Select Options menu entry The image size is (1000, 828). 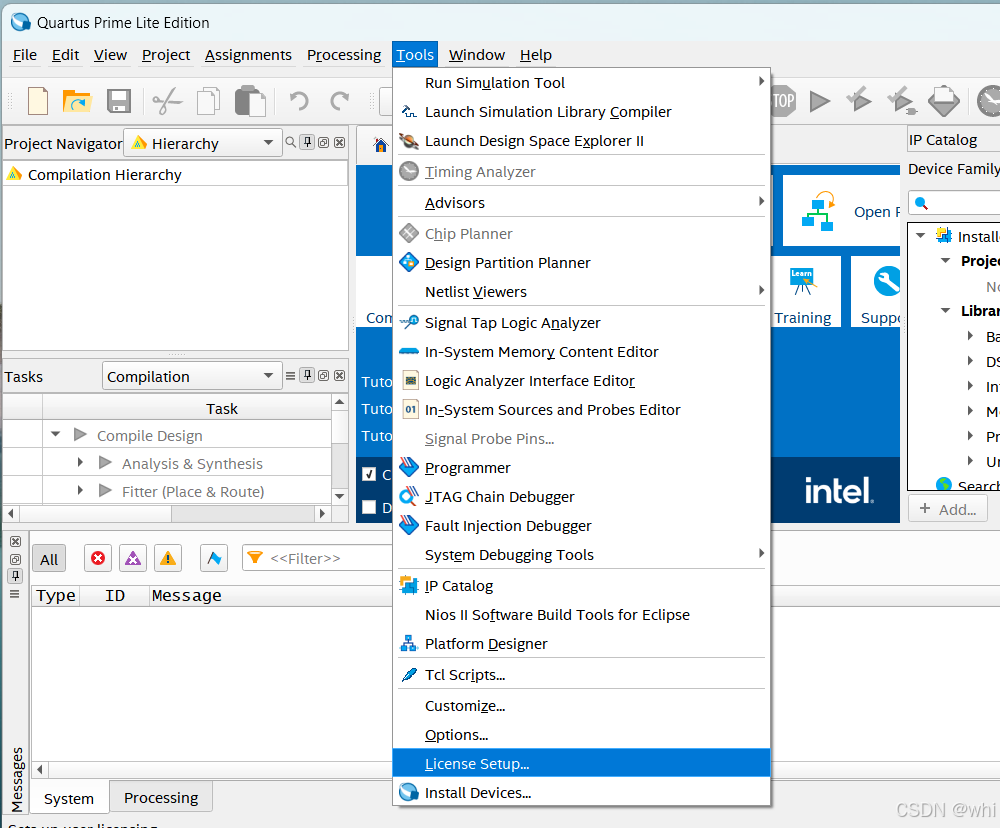point(581,734)
